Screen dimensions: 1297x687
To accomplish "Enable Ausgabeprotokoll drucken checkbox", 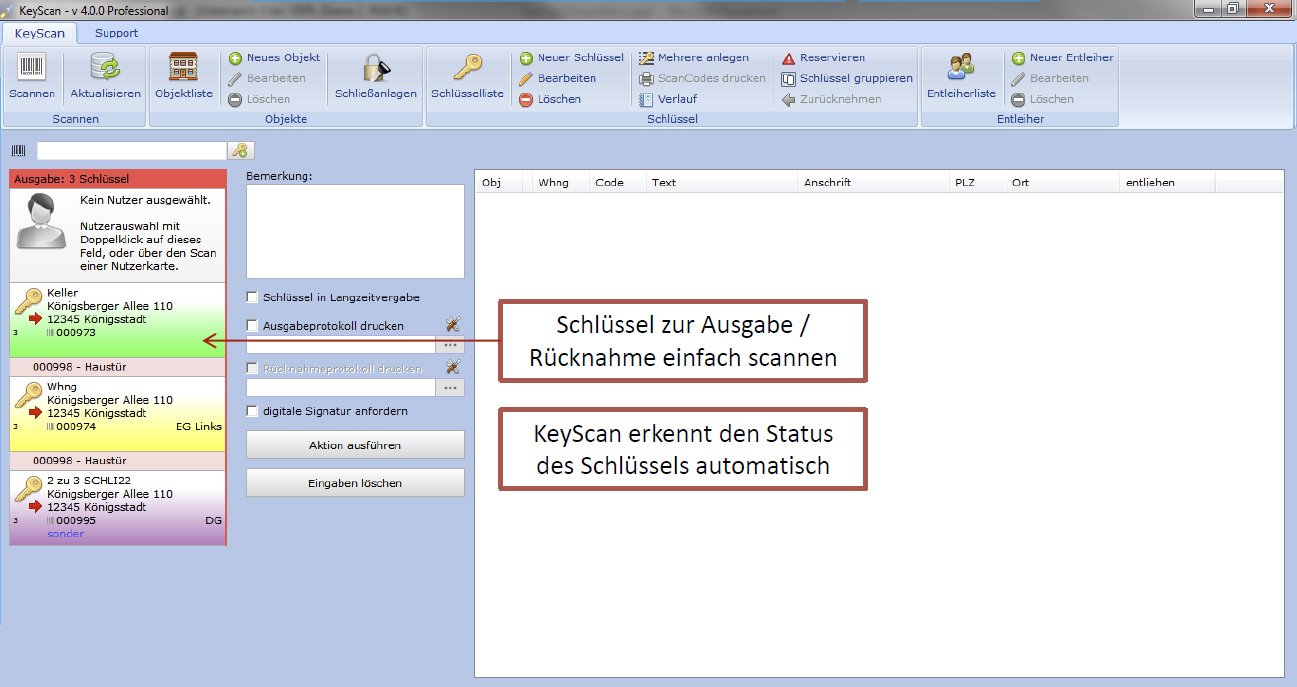I will (x=252, y=326).
